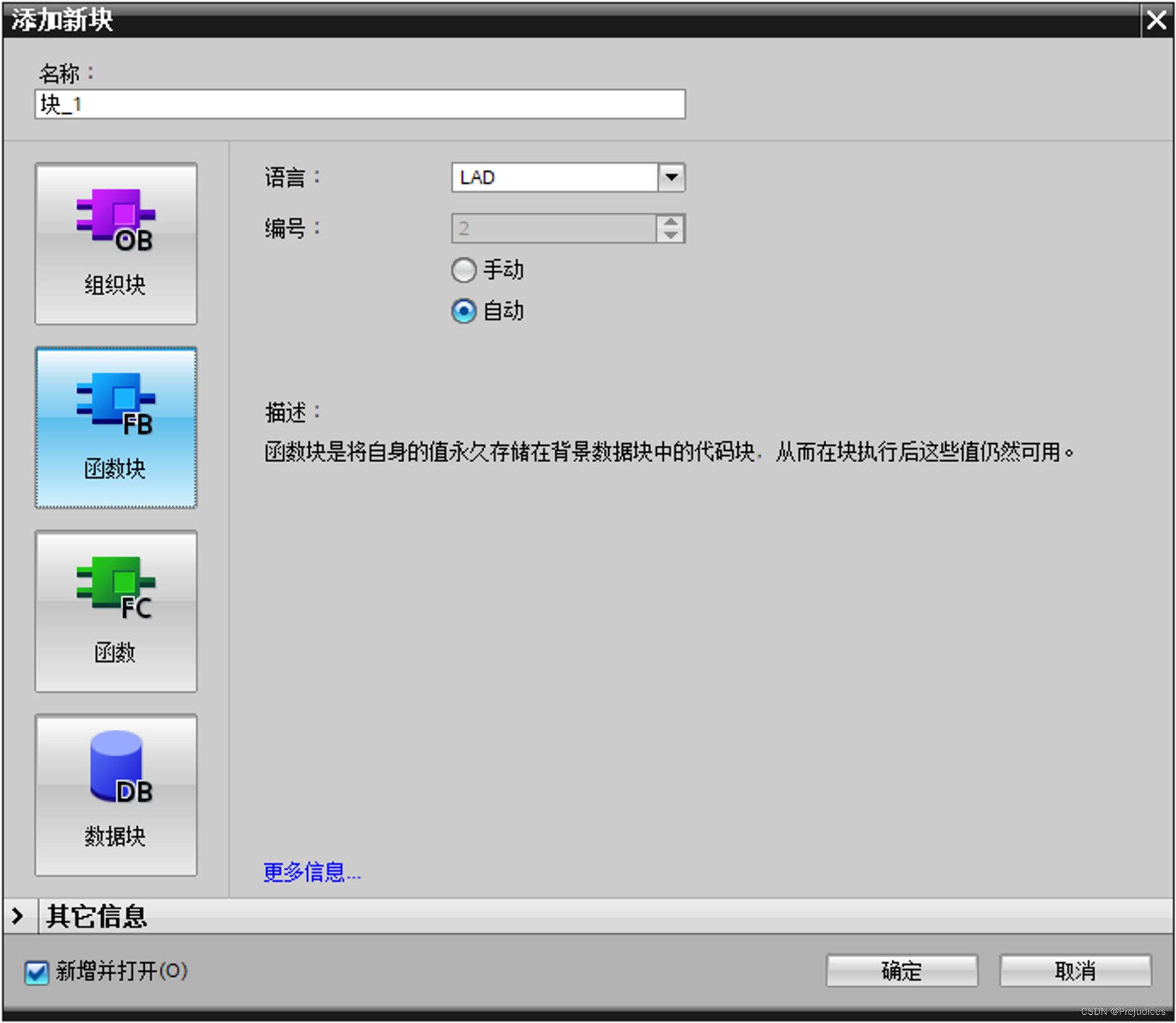Click the 编号 number field showing 2

point(554,228)
